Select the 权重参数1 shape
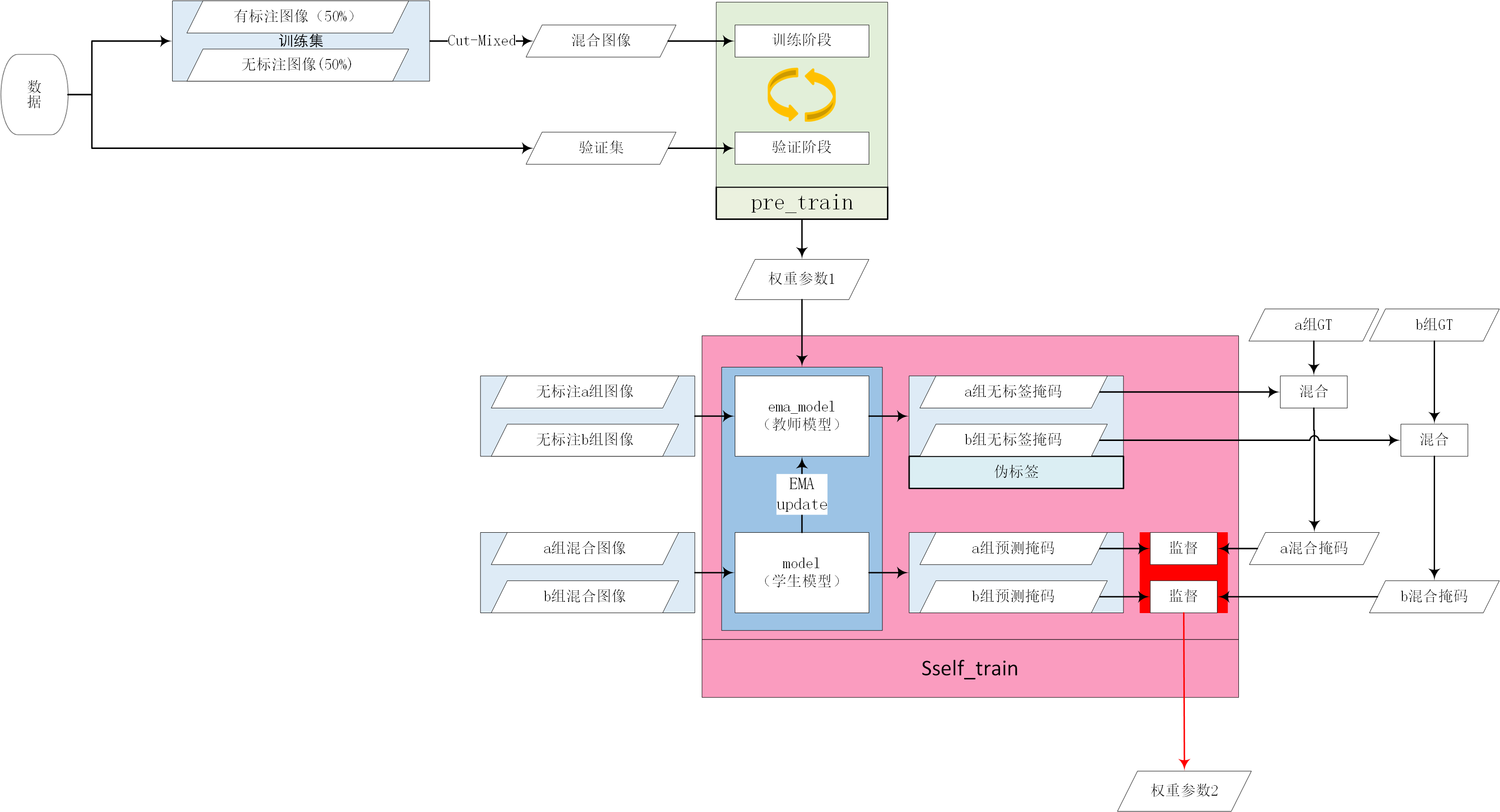 point(801,279)
